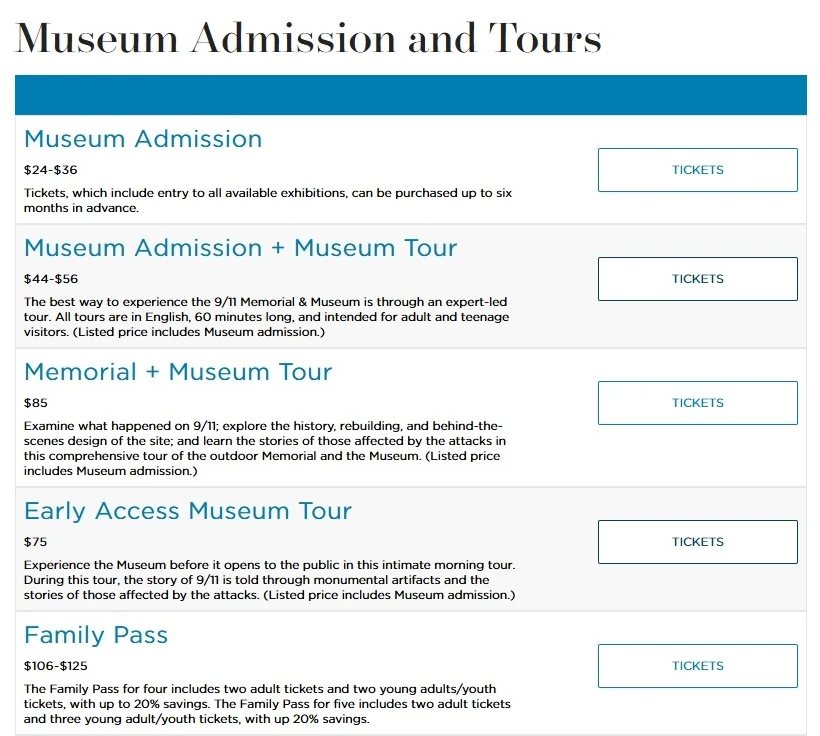Open the Memorial + Museum Tour link
820x736 pixels.
[177, 372]
